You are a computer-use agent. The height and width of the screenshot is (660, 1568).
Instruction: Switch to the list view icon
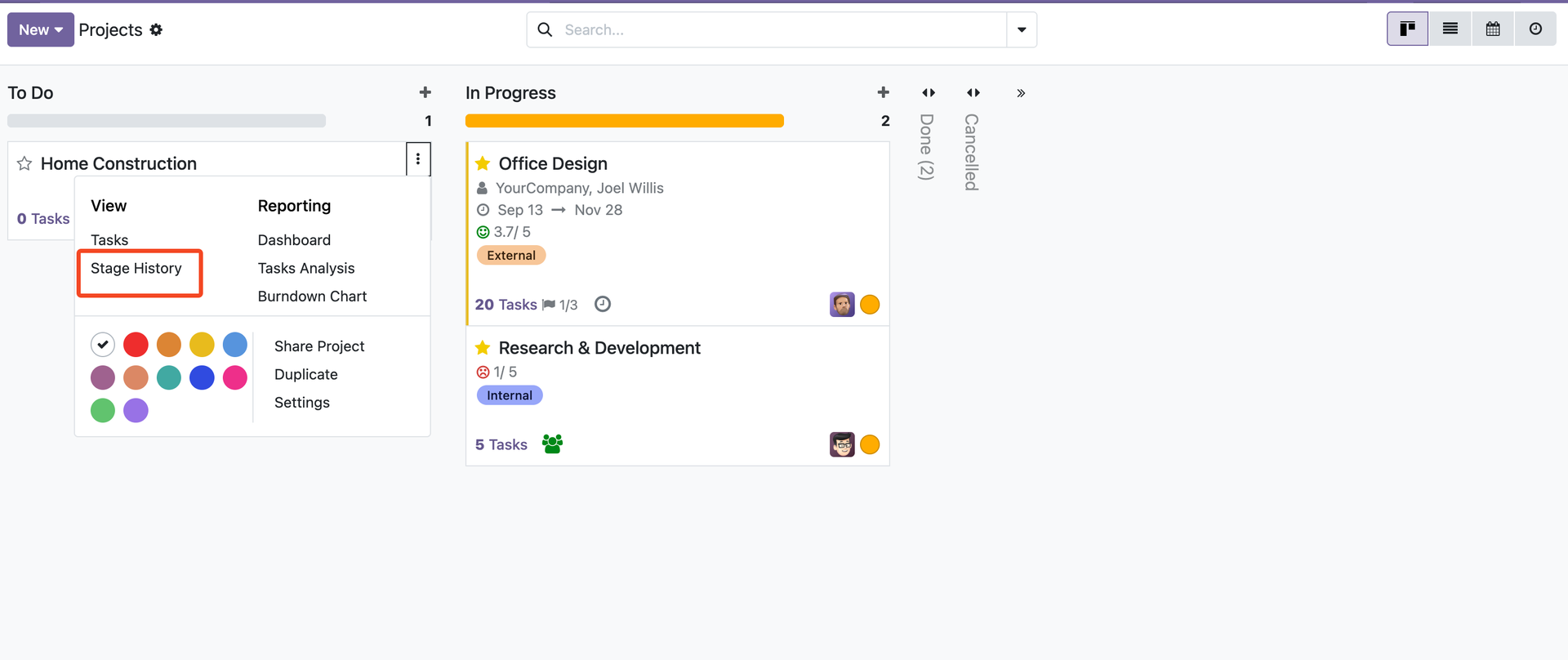pyautogui.click(x=1450, y=29)
